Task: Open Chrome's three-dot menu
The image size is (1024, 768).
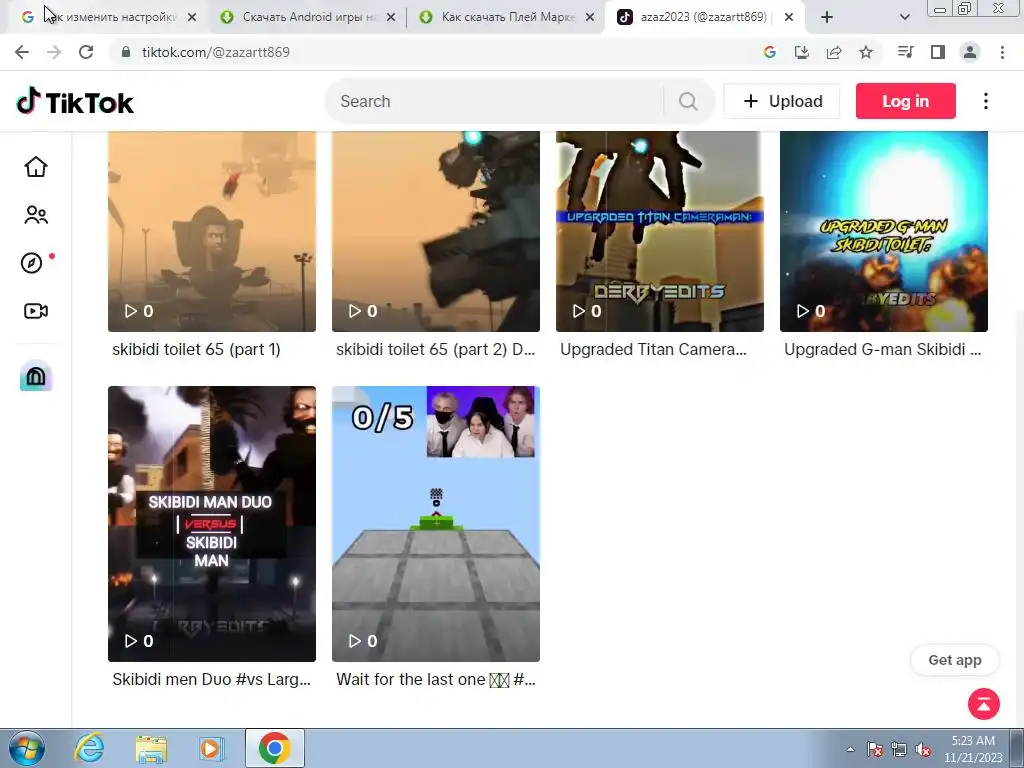Action: tap(1002, 52)
